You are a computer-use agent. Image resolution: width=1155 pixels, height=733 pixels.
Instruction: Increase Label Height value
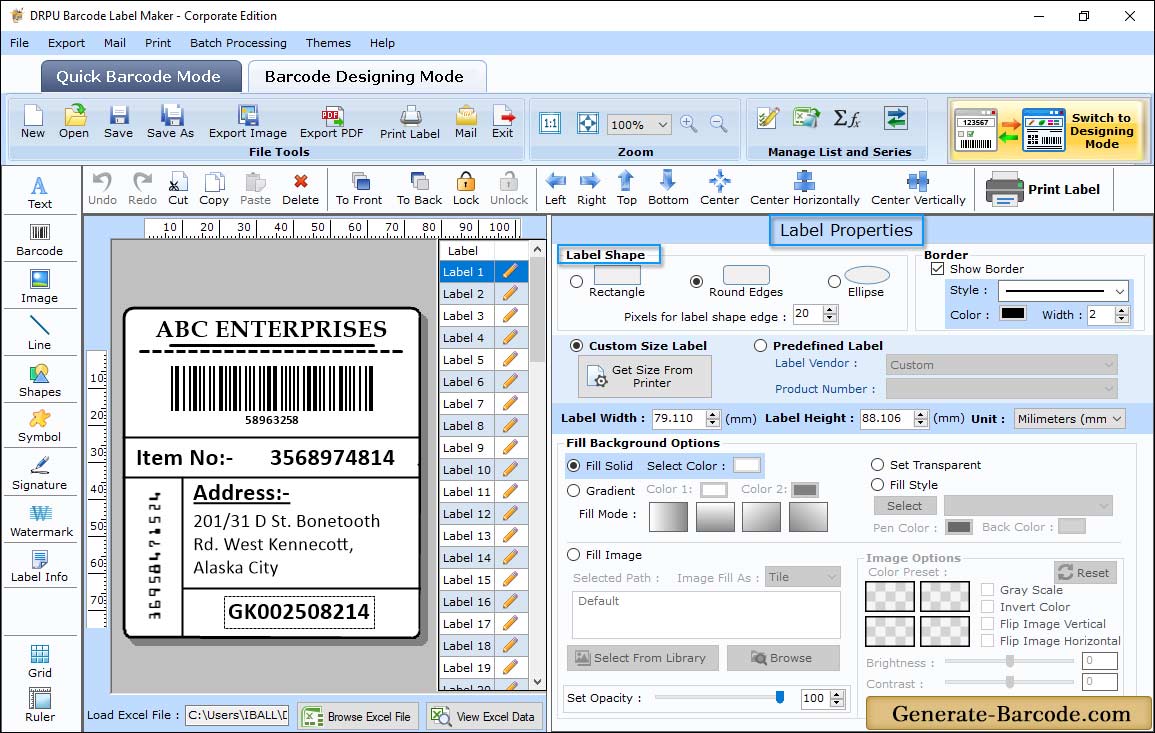[x=921, y=414]
